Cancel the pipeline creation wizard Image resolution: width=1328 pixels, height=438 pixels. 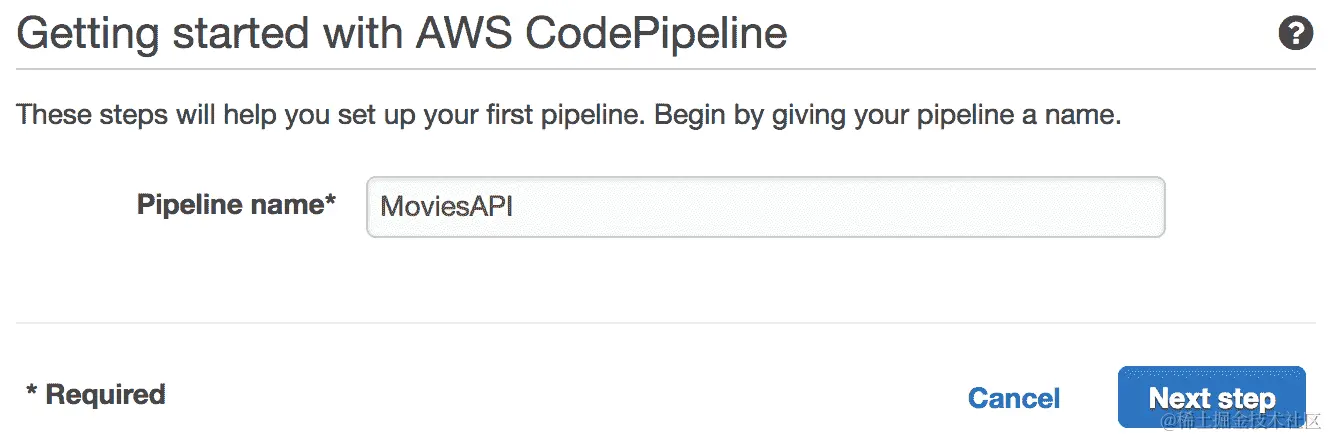coord(1014,398)
